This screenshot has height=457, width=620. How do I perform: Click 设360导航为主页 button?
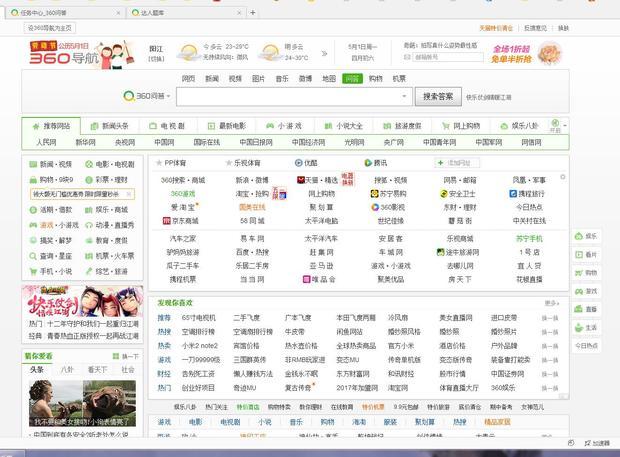pos(50,28)
